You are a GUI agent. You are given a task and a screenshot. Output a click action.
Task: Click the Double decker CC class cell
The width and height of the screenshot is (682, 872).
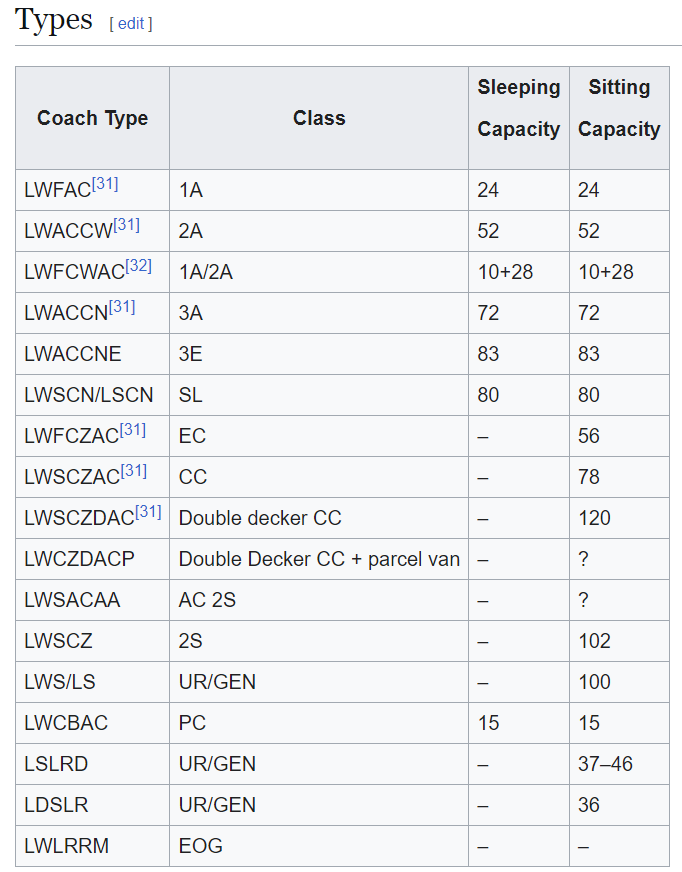319,518
